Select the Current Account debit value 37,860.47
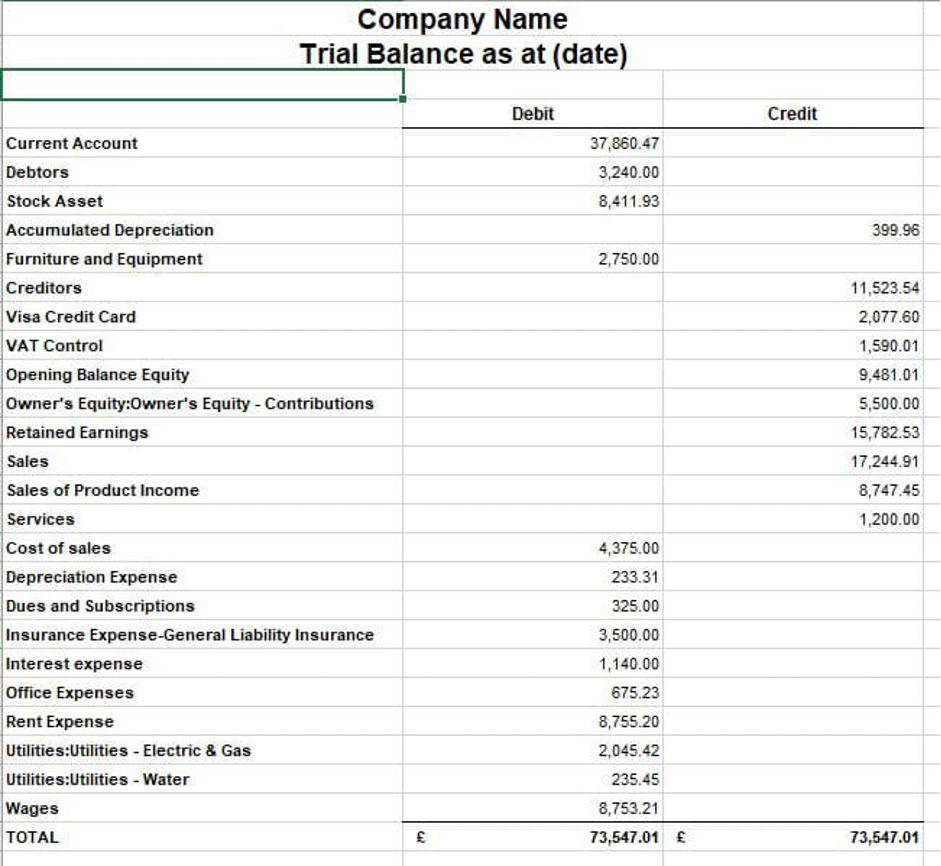 pyautogui.click(x=624, y=143)
